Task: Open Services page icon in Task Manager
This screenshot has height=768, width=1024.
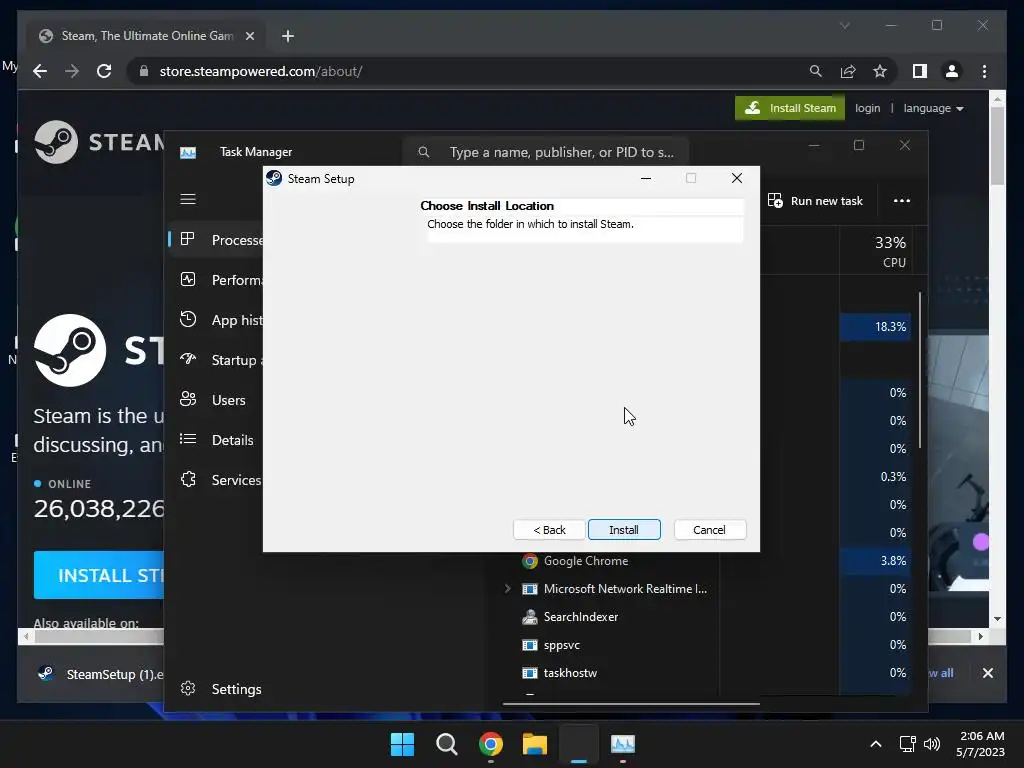Action: pos(188,479)
